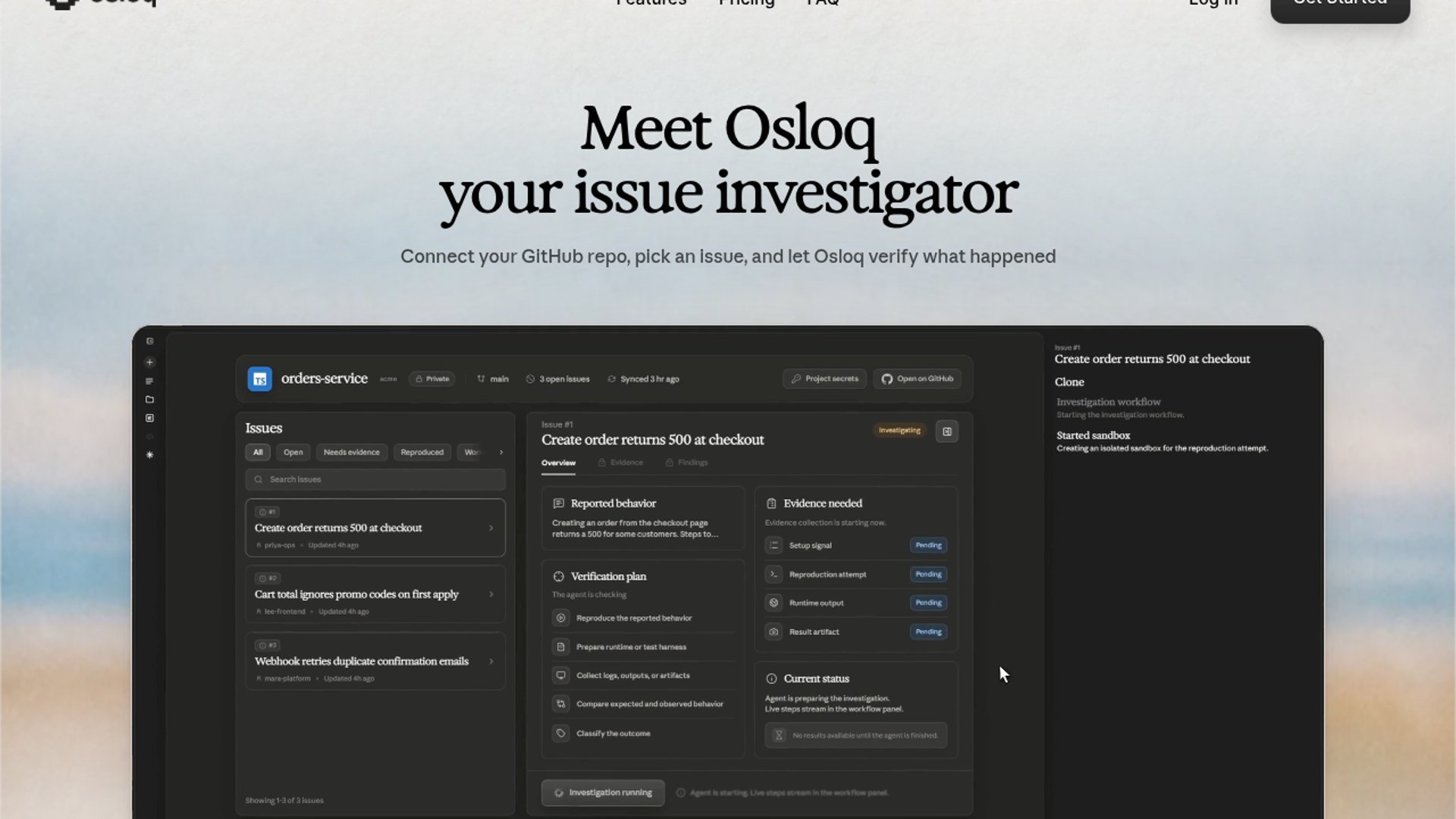
Task: Click the Investigation workflow step
Action: pos(1120,408)
